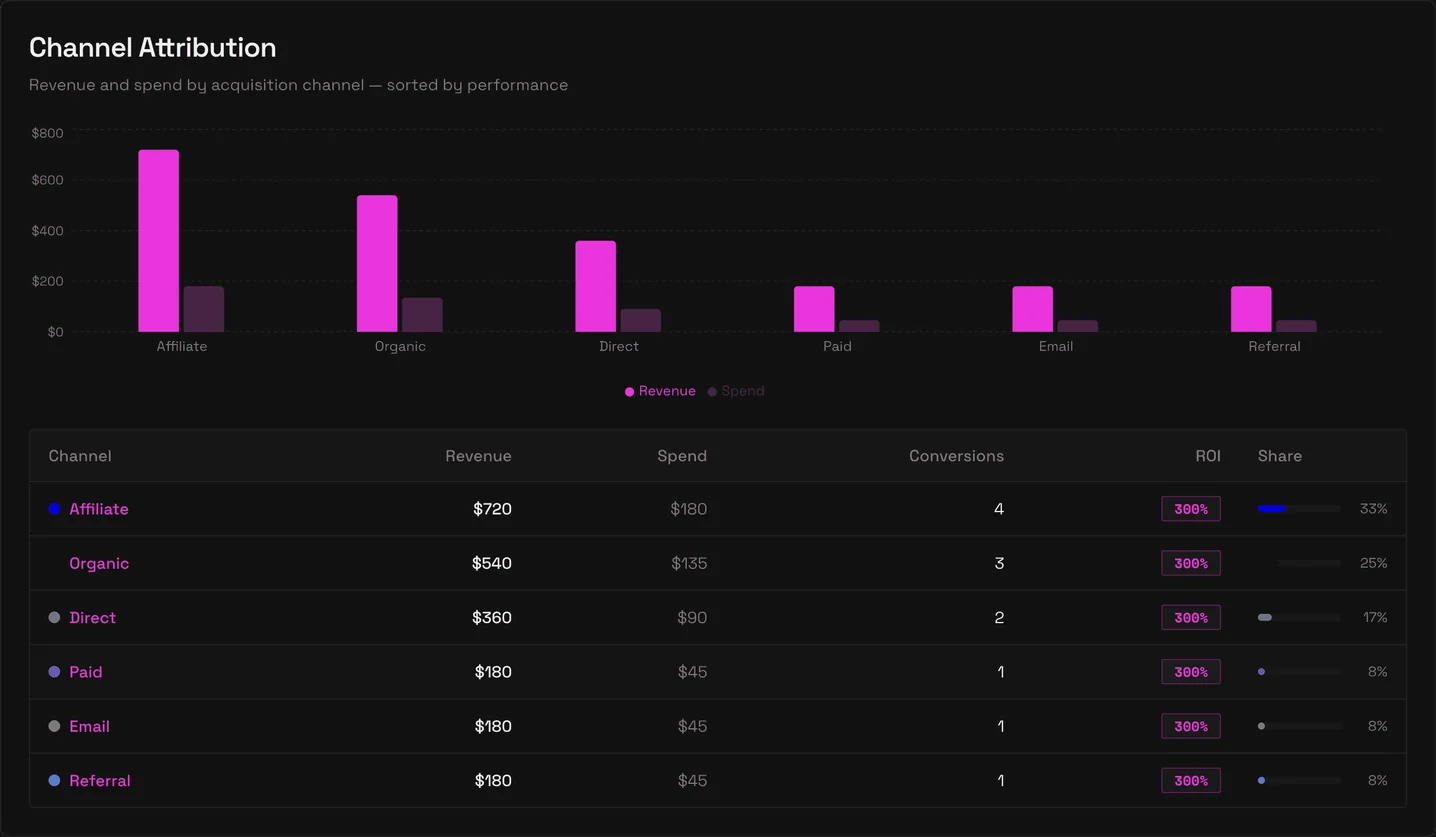Viewport: 1436px width, 837px height.
Task: Open the Email channel name in the table
Action: [x=89, y=726]
